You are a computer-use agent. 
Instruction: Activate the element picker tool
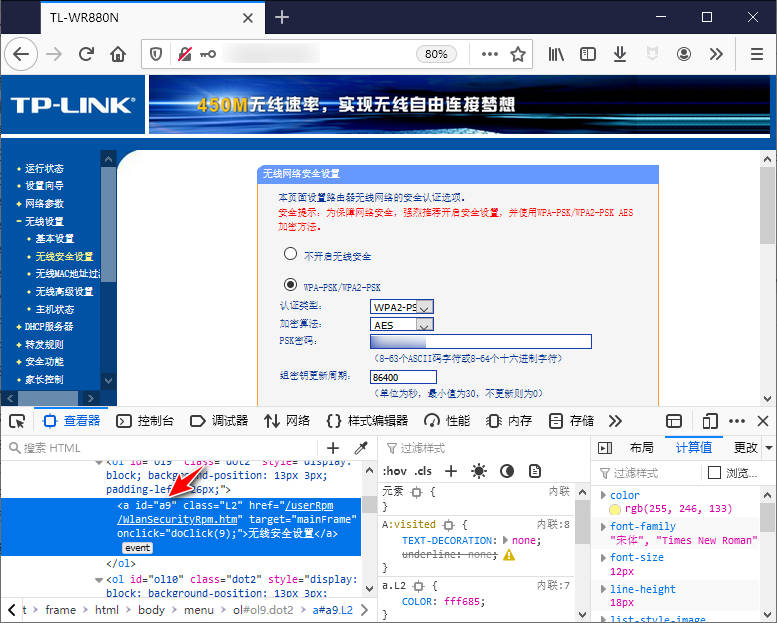tap(17, 421)
